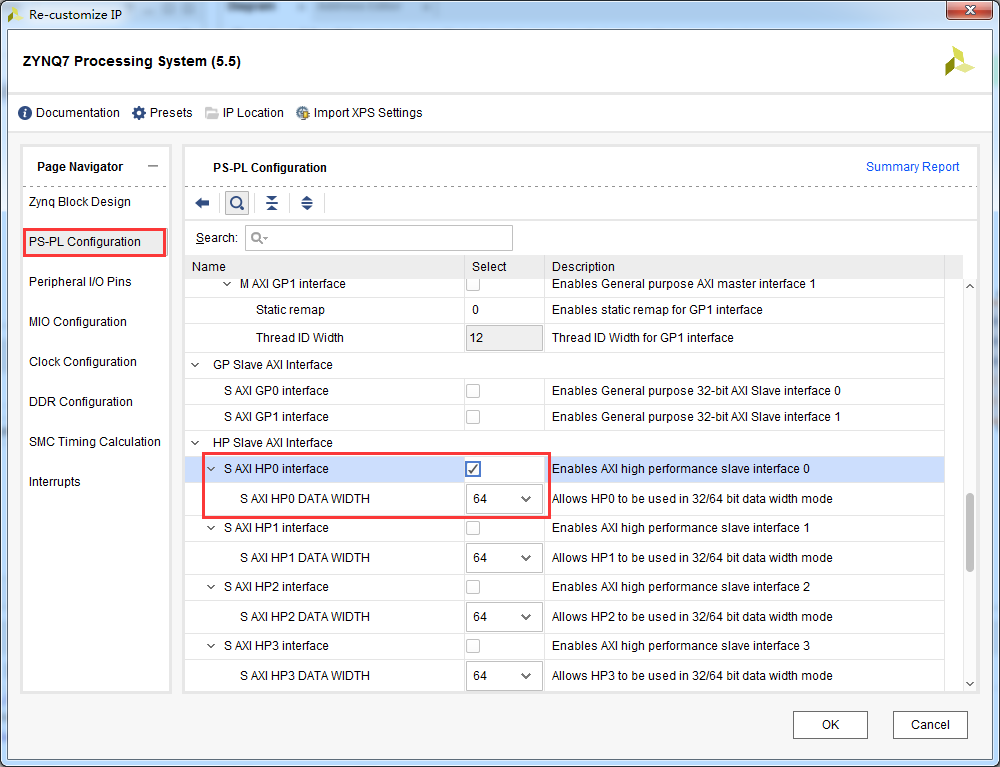Uncheck S AXI HP0 interface checkbox
Image resolution: width=1000 pixels, height=767 pixels.
473,469
